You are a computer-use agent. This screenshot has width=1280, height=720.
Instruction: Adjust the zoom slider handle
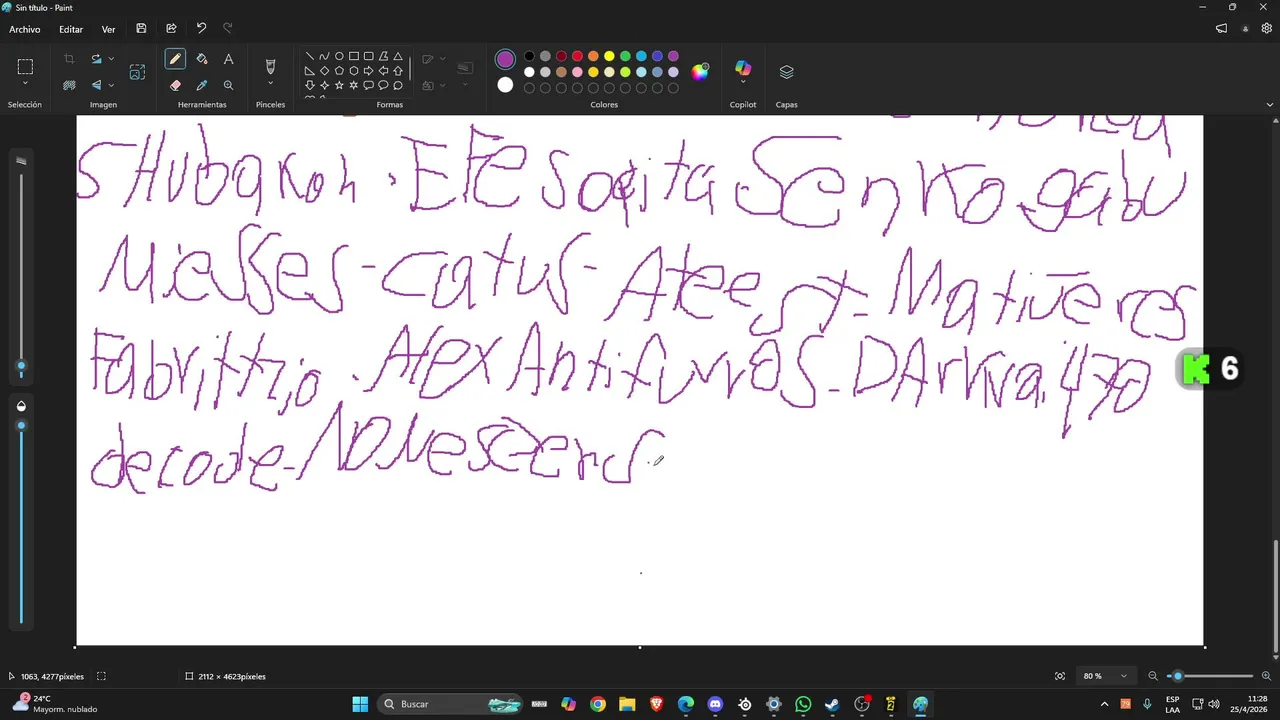pyautogui.click(x=1177, y=676)
